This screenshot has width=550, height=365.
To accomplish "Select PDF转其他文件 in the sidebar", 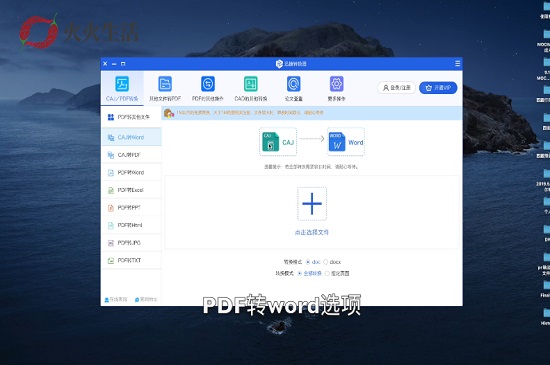I will pos(131,117).
